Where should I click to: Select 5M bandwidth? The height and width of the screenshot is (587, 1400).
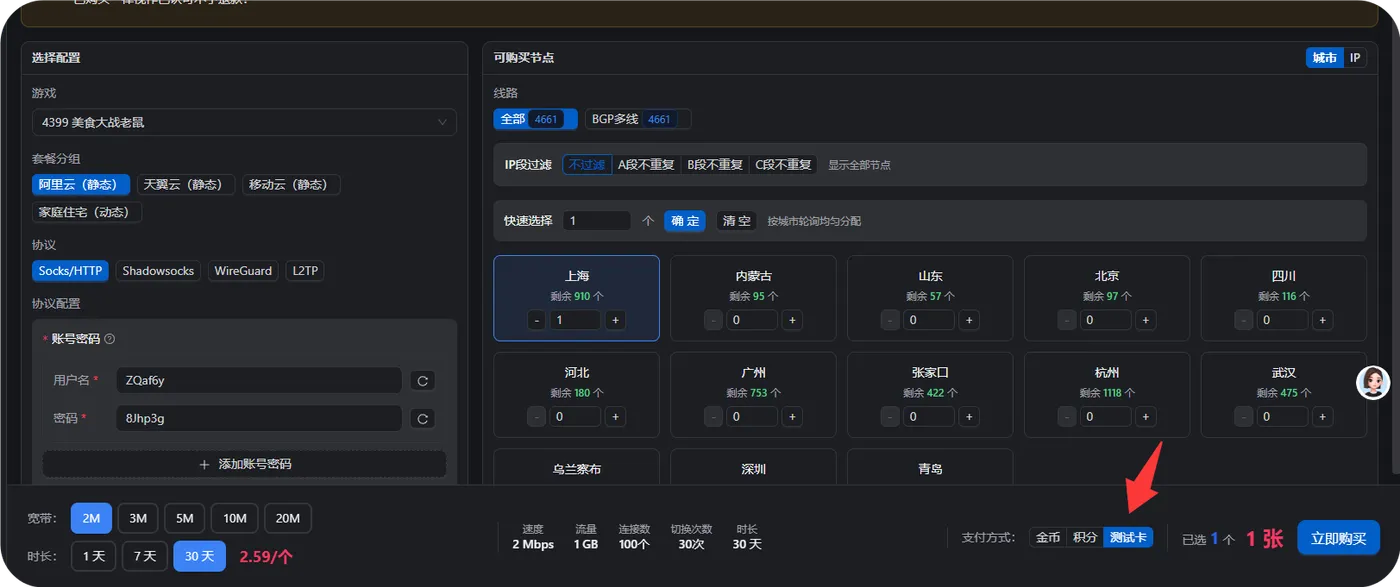point(185,518)
